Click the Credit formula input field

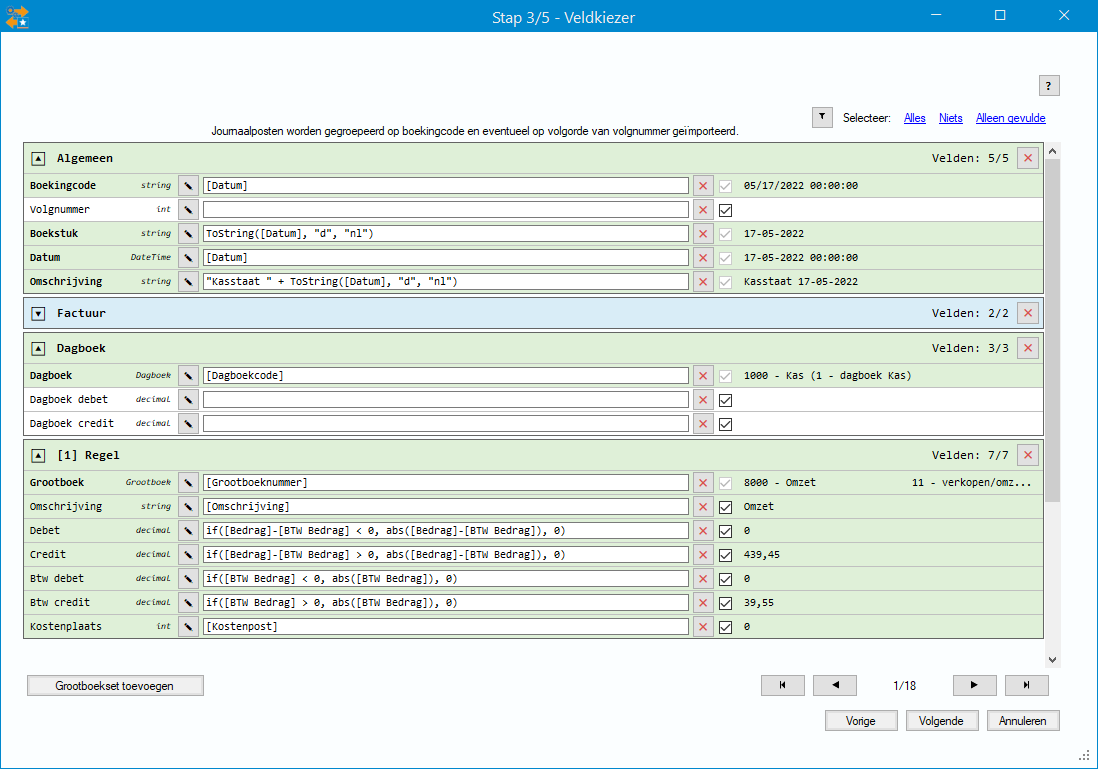(x=446, y=555)
